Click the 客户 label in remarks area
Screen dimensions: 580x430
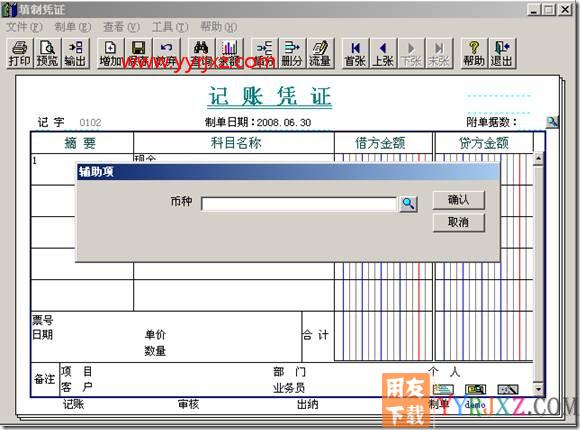(76, 387)
